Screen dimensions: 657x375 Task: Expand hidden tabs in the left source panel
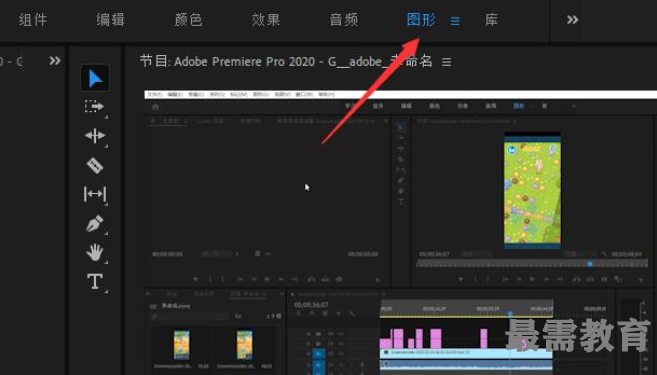click(x=55, y=61)
